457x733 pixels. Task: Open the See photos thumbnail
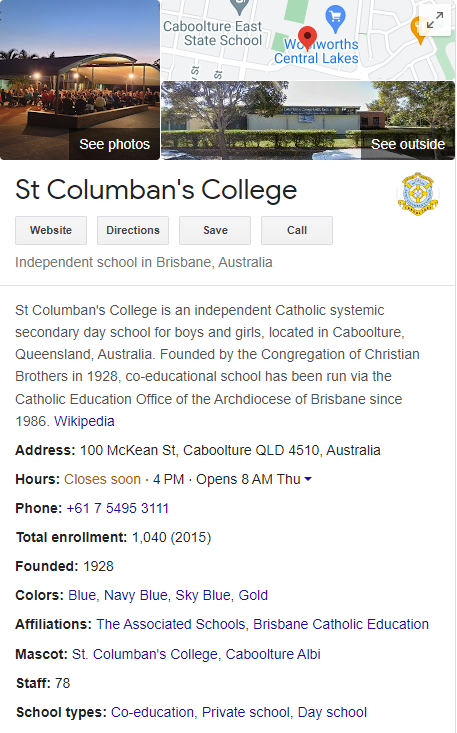(x=80, y=80)
